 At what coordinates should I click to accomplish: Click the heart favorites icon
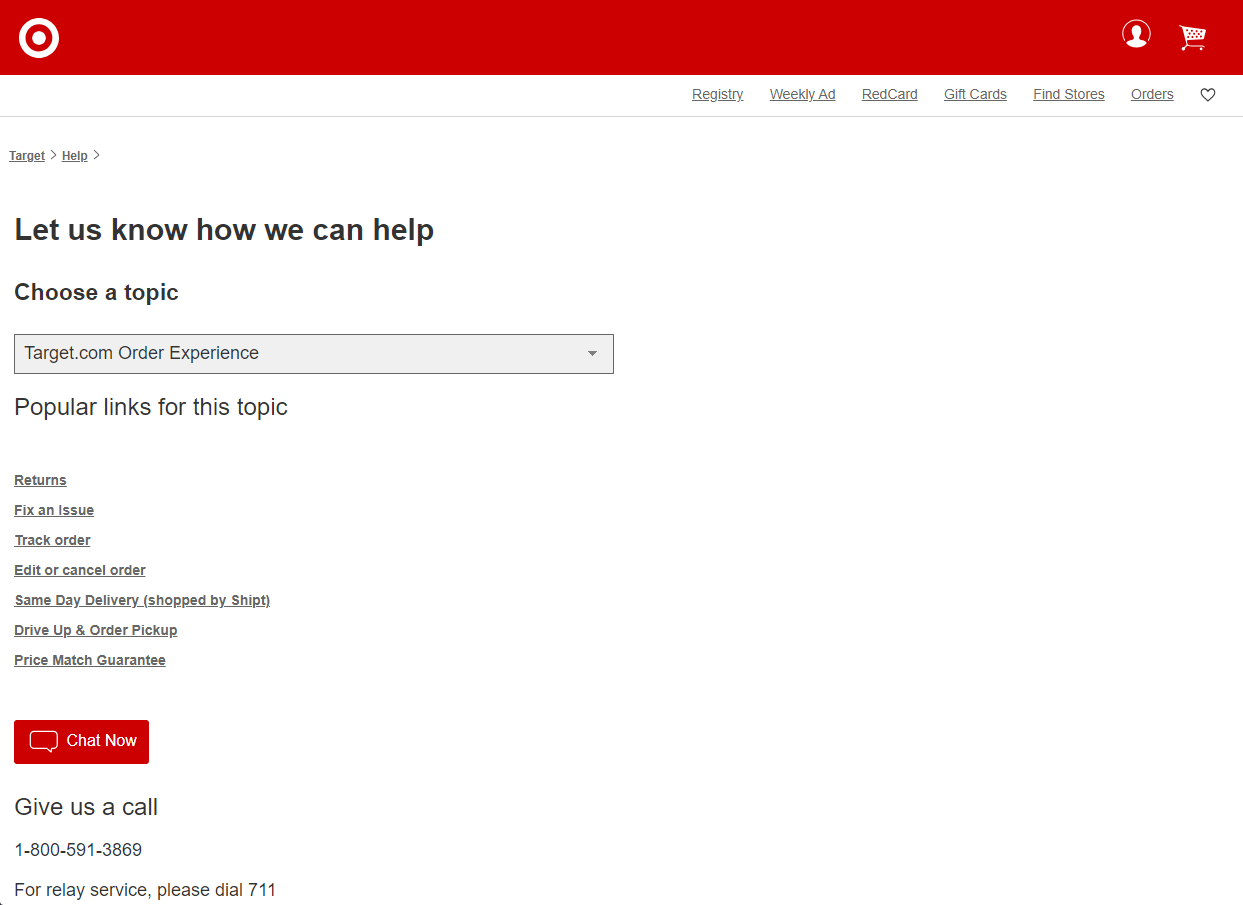point(1208,95)
